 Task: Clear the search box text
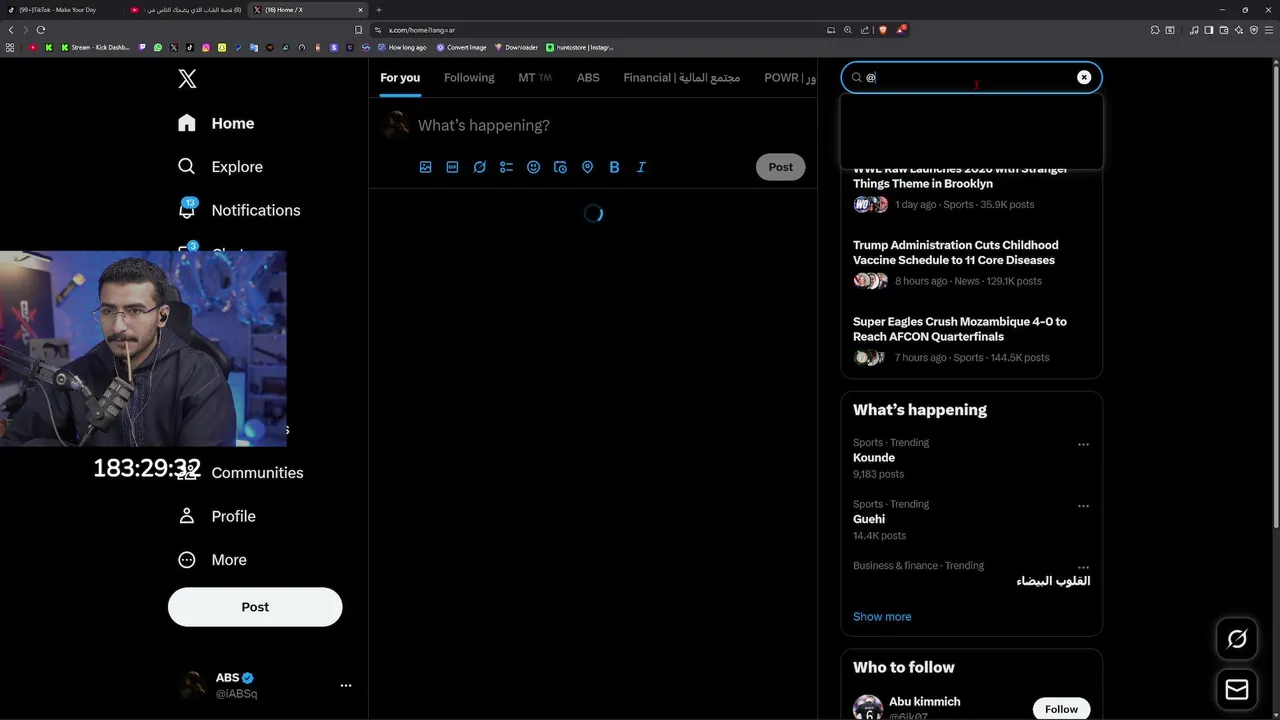[x=1084, y=77]
